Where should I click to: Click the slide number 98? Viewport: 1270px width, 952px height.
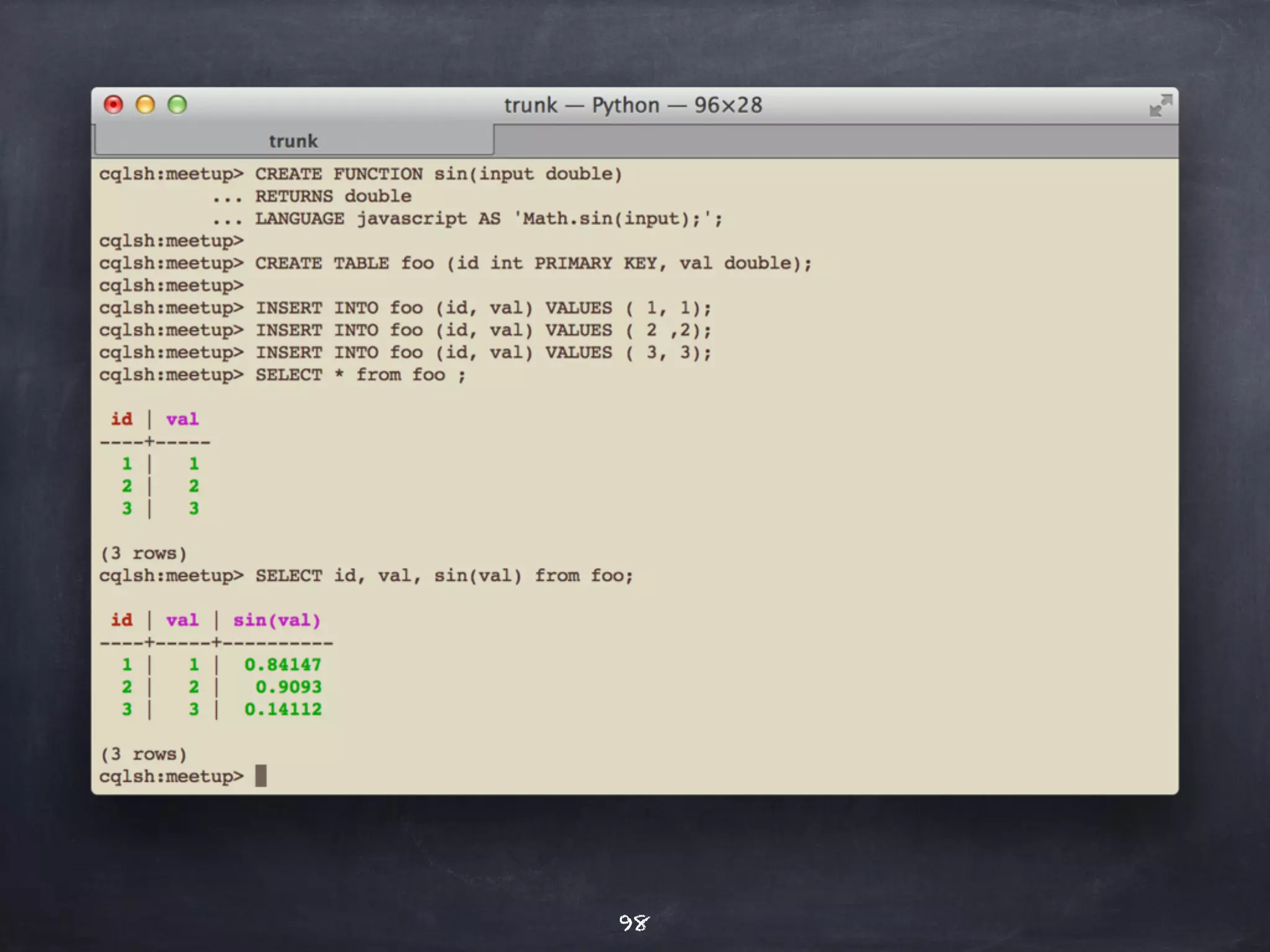click(634, 923)
